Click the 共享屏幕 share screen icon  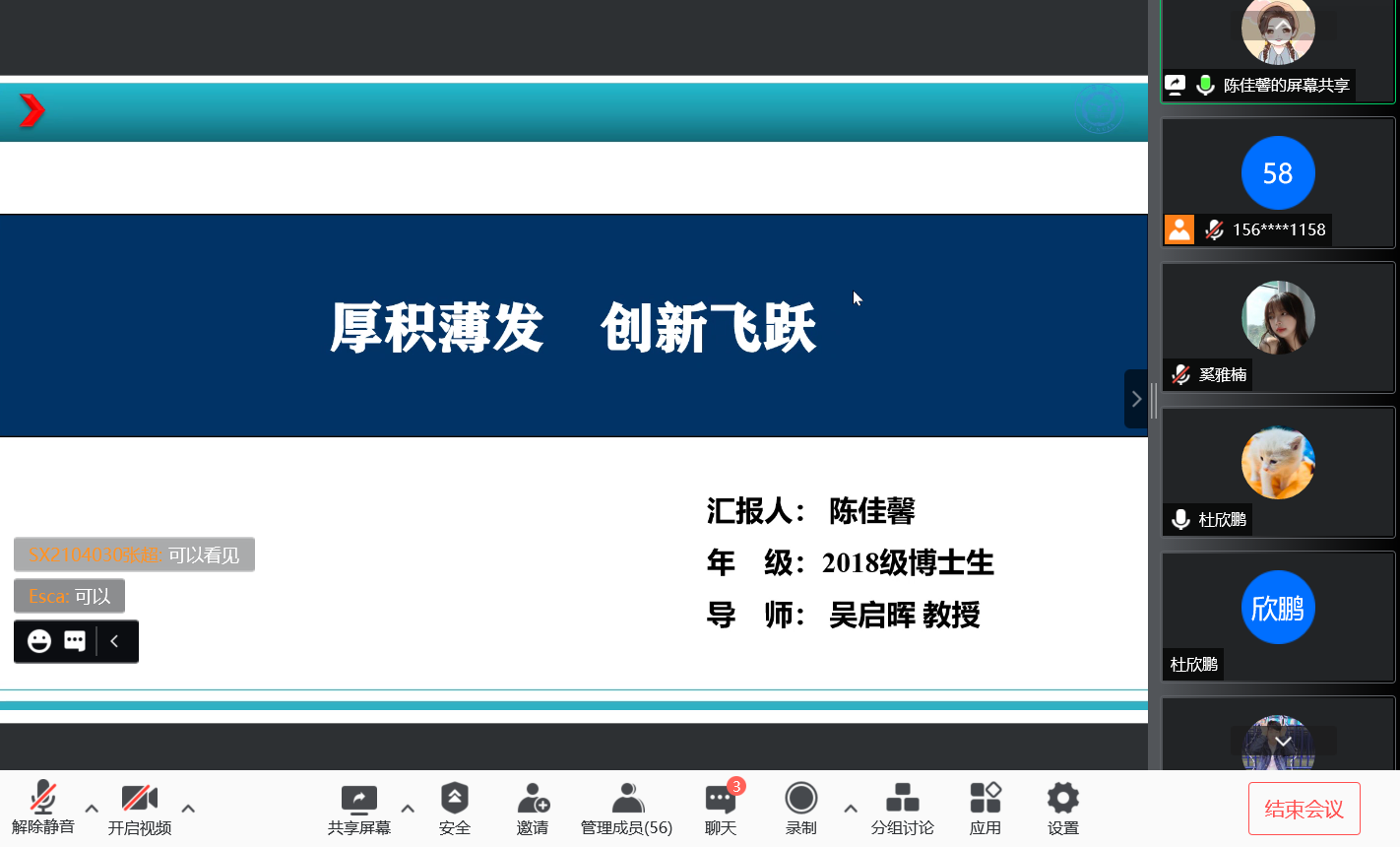click(358, 799)
